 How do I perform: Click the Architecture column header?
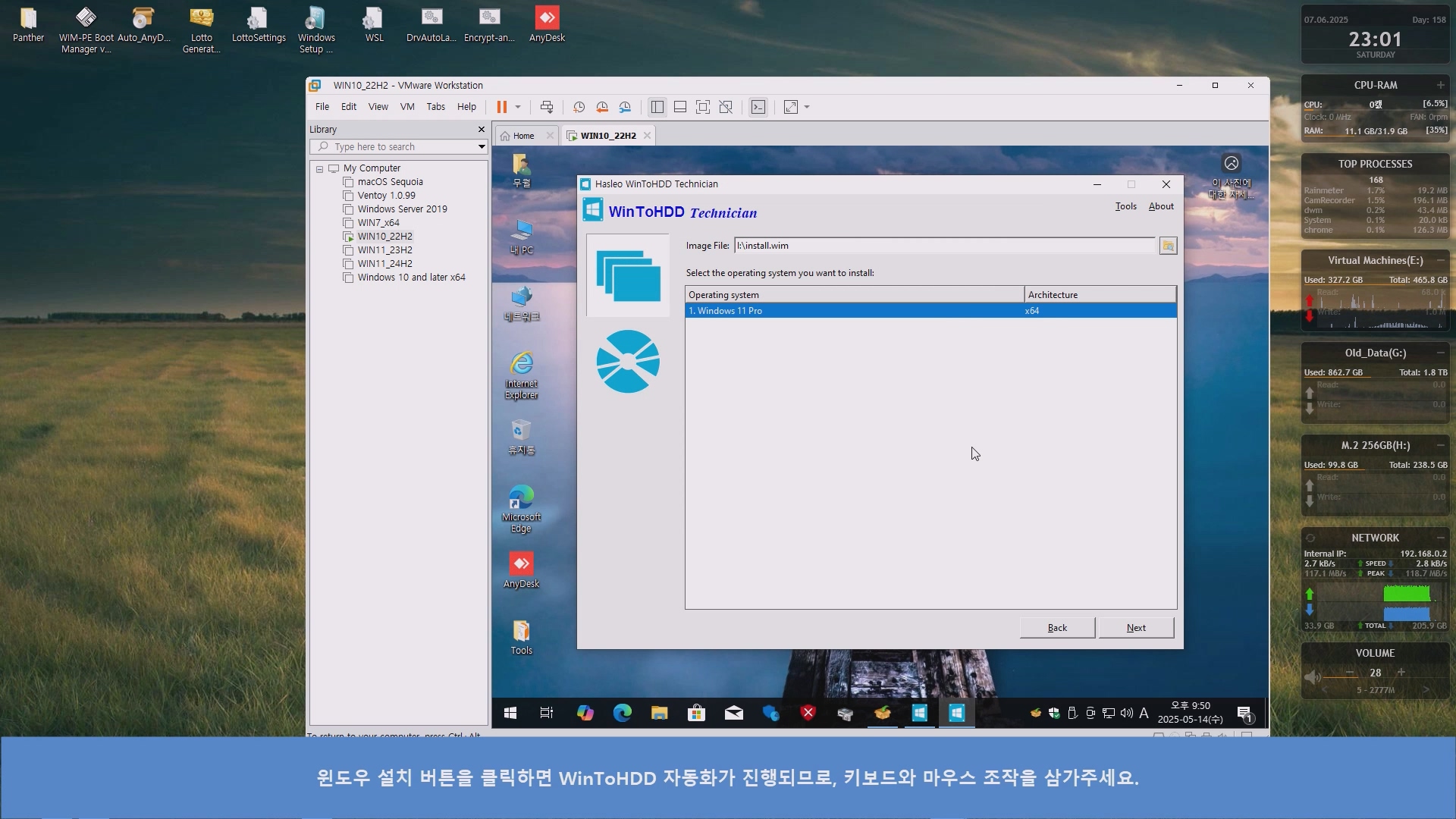click(1100, 295)
